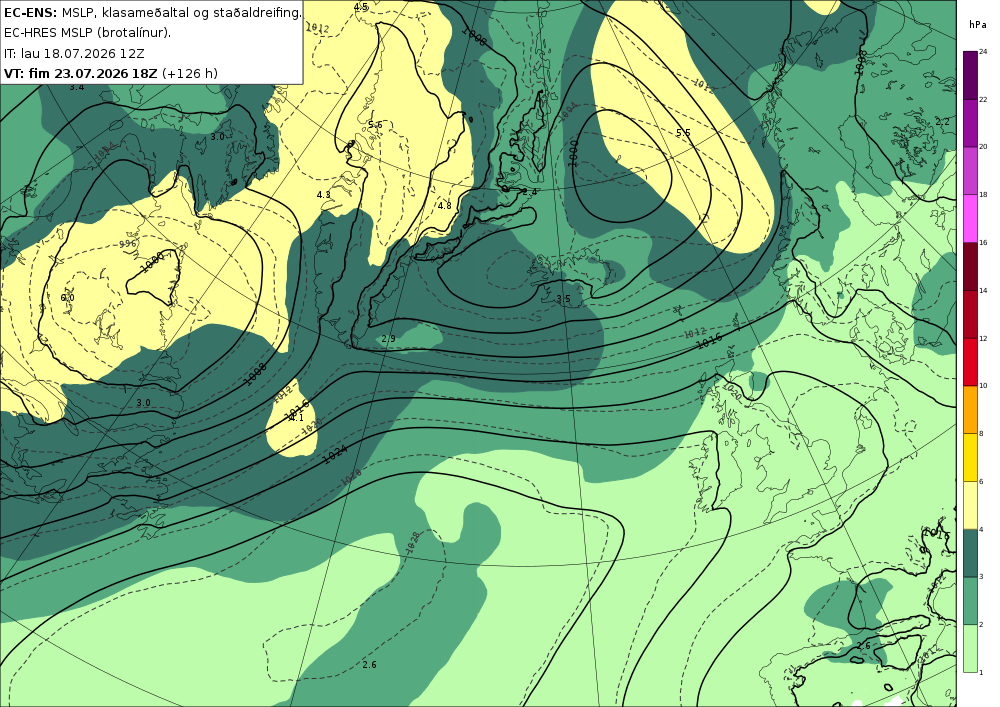Screen dimensions: 1000x707
Task: Click the '24' tick label on the color bar
Action: 983,52
